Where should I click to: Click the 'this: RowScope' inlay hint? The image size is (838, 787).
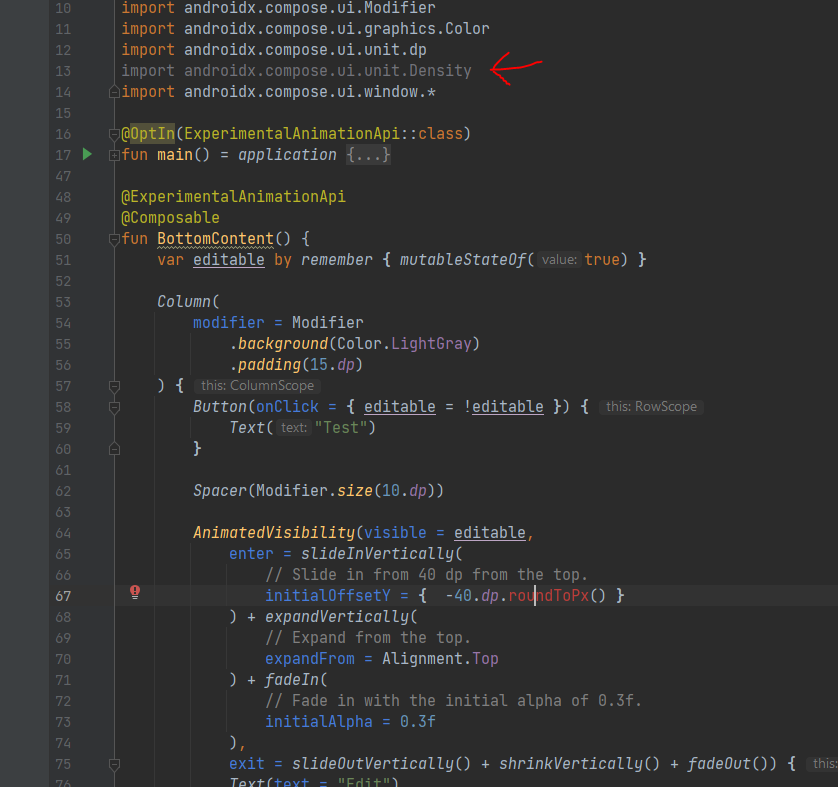(x=651, y=407)
